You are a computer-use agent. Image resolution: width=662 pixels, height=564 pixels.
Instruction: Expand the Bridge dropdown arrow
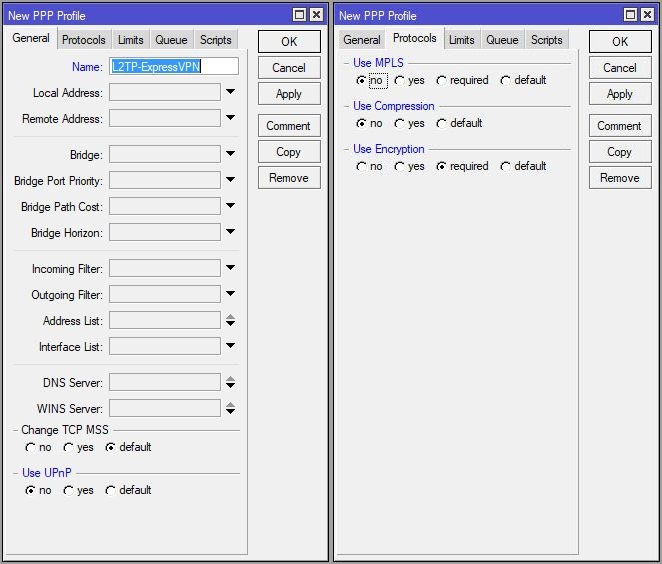pyautogui.click(x=230, y=154)
